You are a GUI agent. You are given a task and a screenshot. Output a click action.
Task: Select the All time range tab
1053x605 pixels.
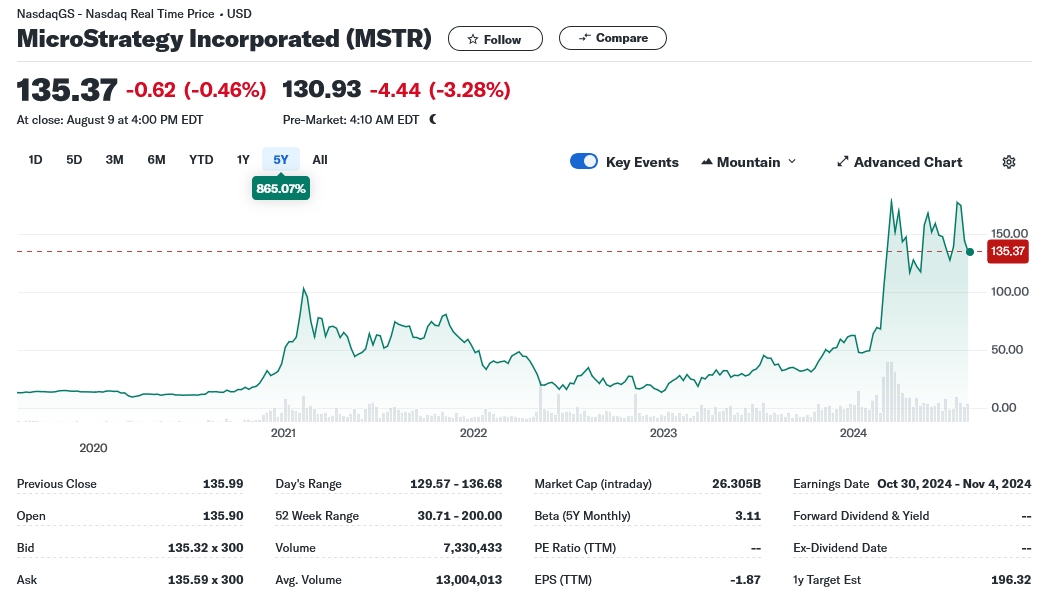click(x=320, y=160)
